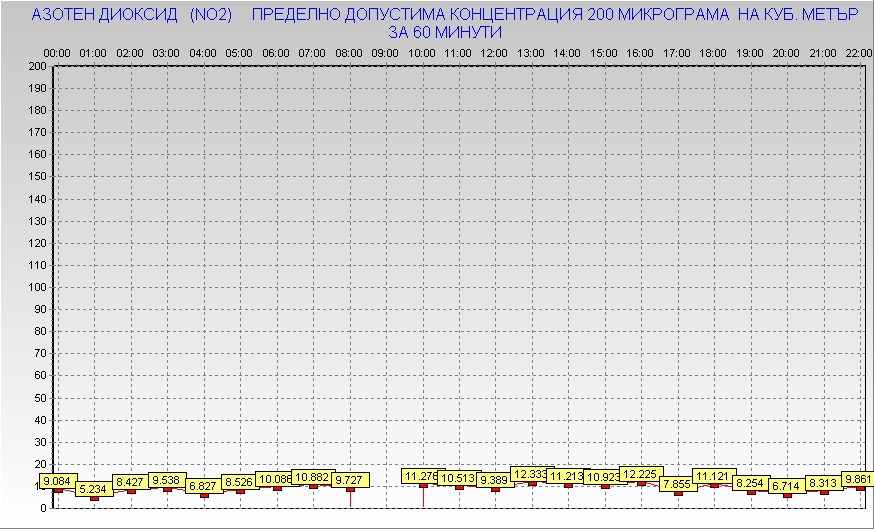The height and width of the screenshot is (529, 874).
Task: Click the 200 value on vertical axis
Action: (x=37, y=66)
